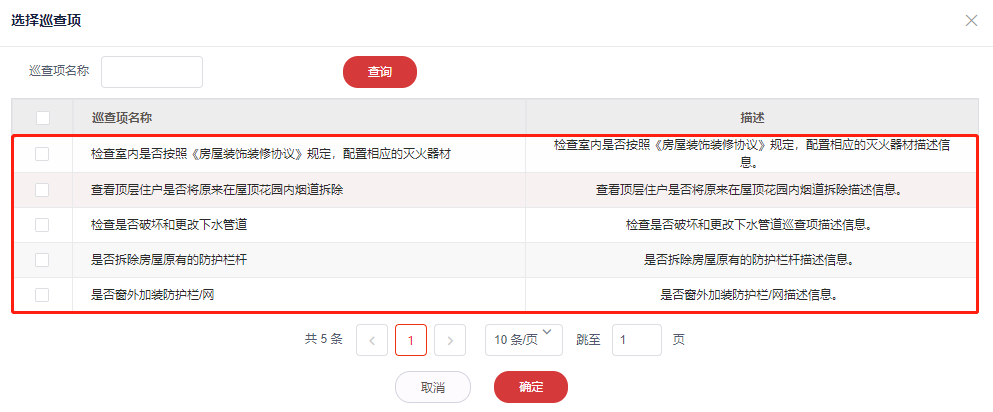The width and height of the screenshot is (993, 412).
Task: Open the 10 条/页 page size dropdown
Action: 523,340
